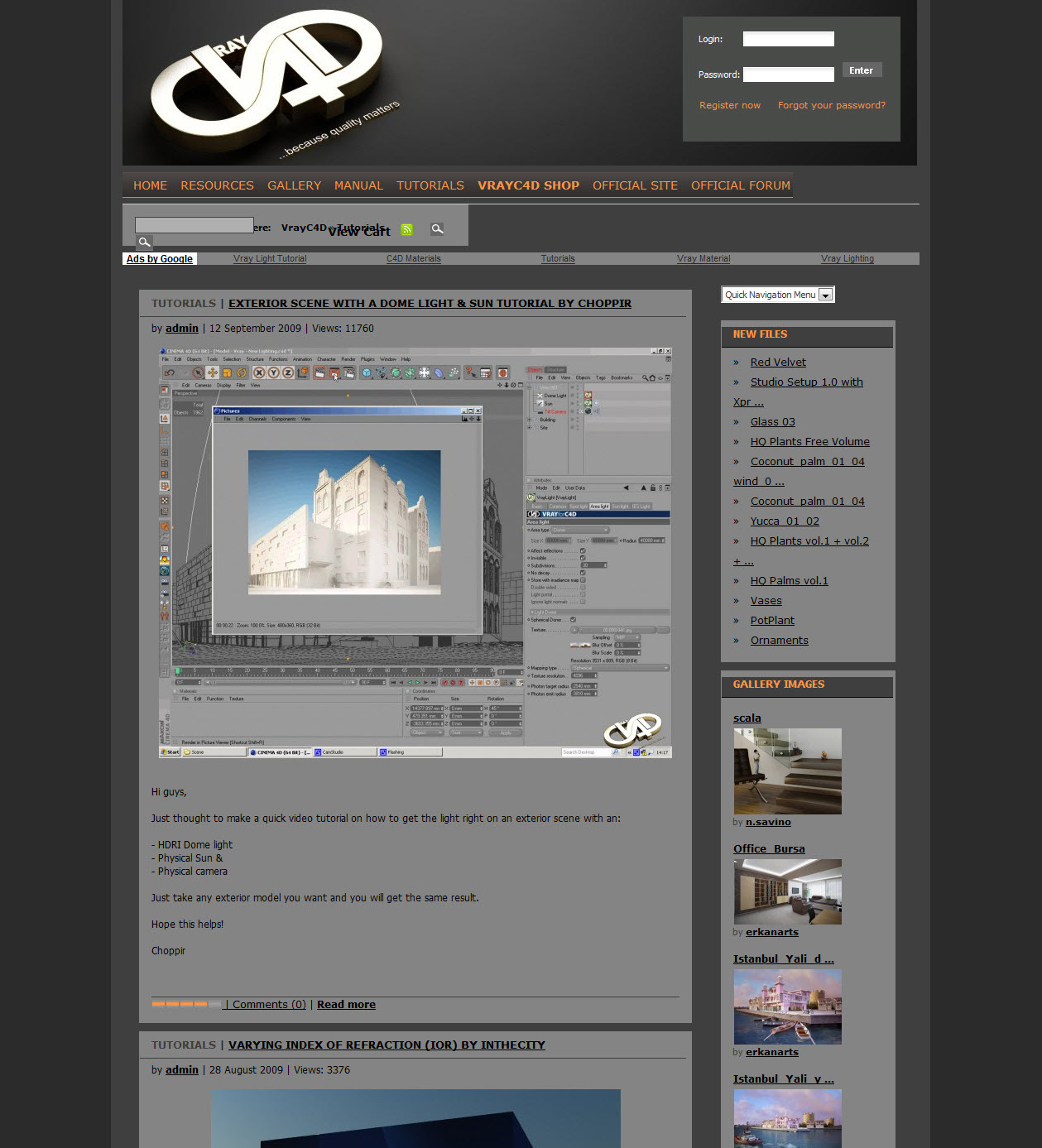Open the HQ Palms vol.1 file link
The height and width of the screenshot is (1148, 1042).
point(790,581)
